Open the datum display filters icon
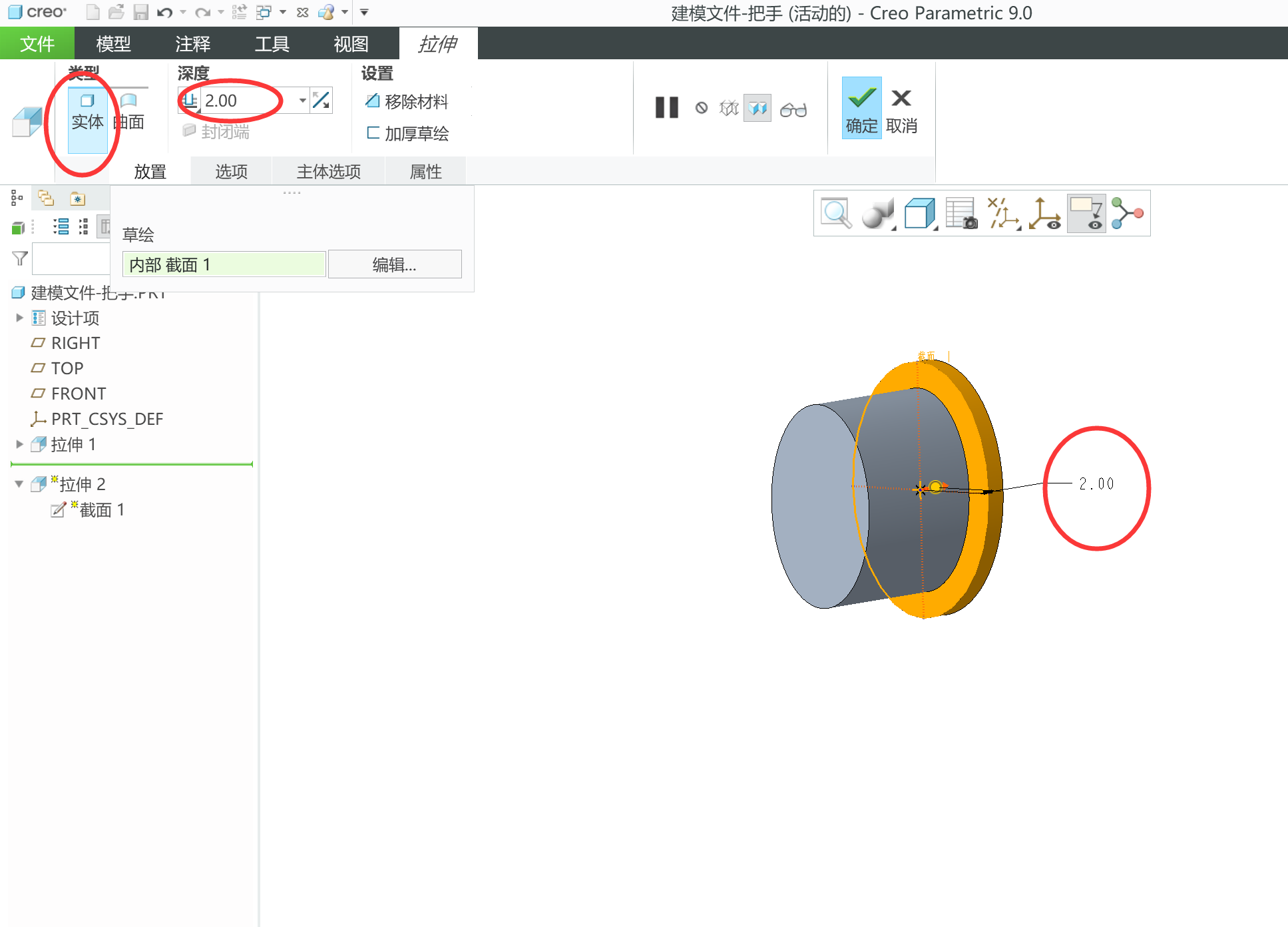This screenshot has width=1288, height=927. (x=1003, y=214)
